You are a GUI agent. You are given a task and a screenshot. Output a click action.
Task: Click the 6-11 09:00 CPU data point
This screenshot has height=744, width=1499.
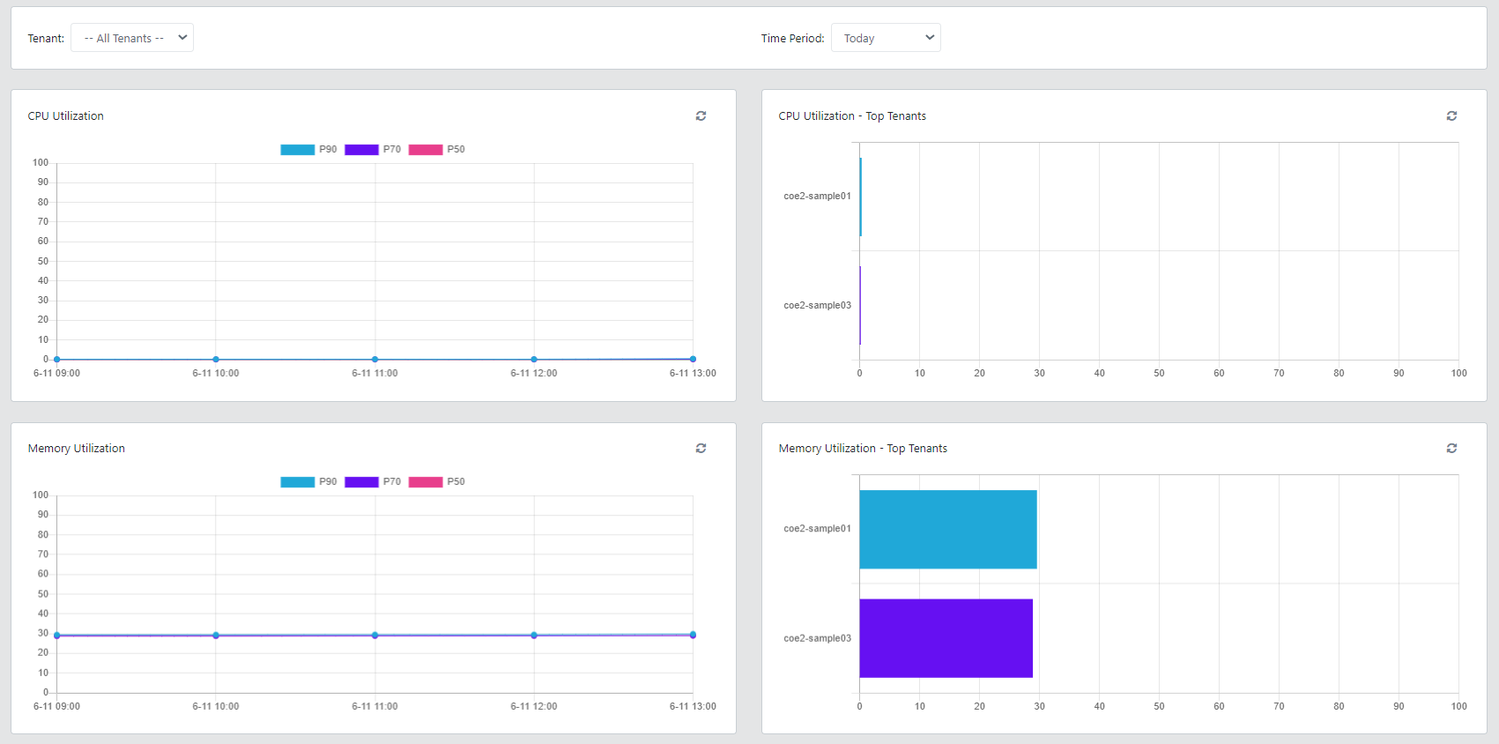pyautogui.click(x=57, y=359)
